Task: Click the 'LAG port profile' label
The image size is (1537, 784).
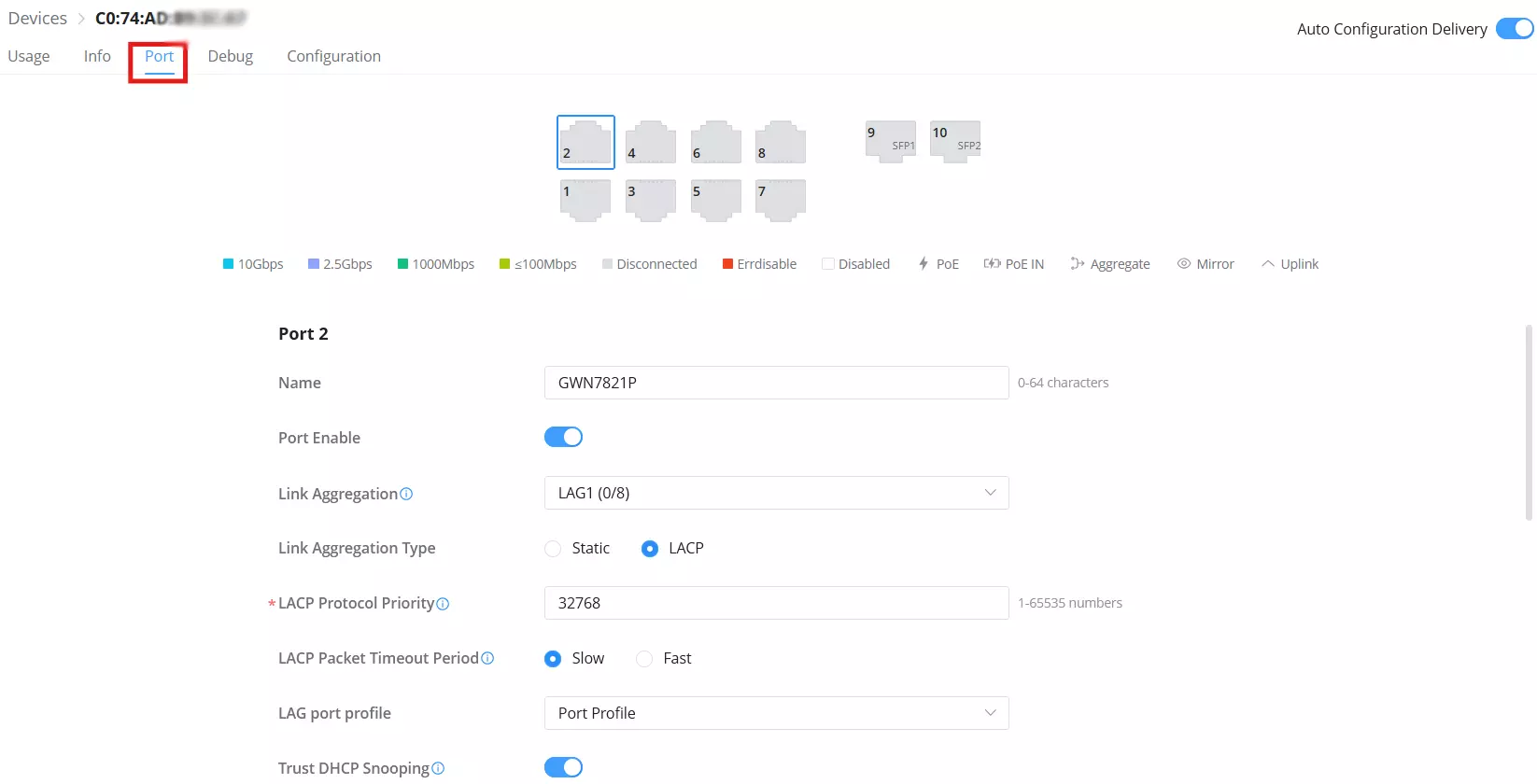Action: coord(334,713)
